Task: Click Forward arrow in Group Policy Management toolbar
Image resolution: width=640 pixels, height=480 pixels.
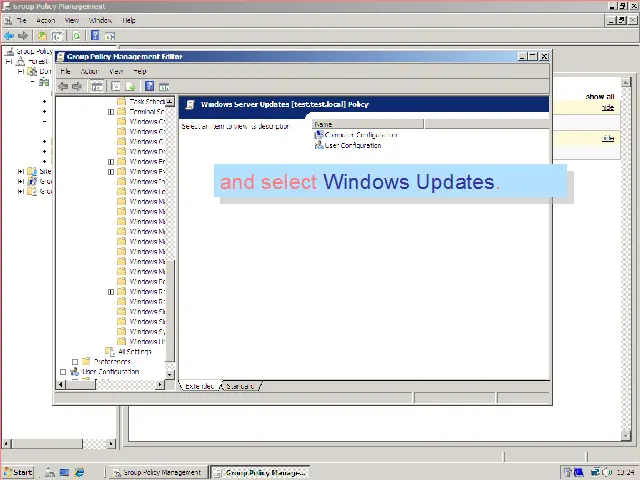Action: (x=23, y=36)
